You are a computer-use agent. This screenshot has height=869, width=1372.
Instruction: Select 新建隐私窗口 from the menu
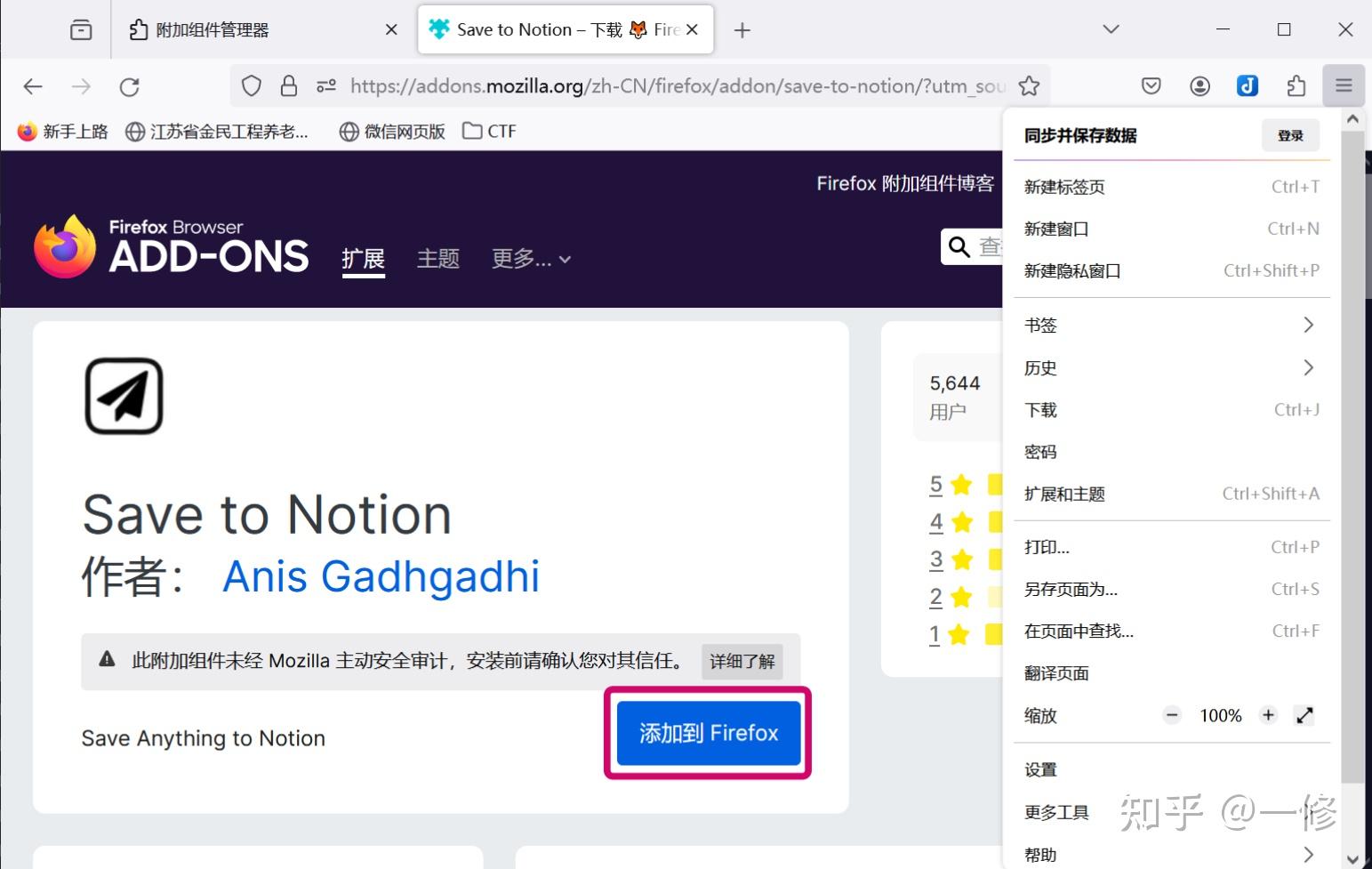point(1072,270)
